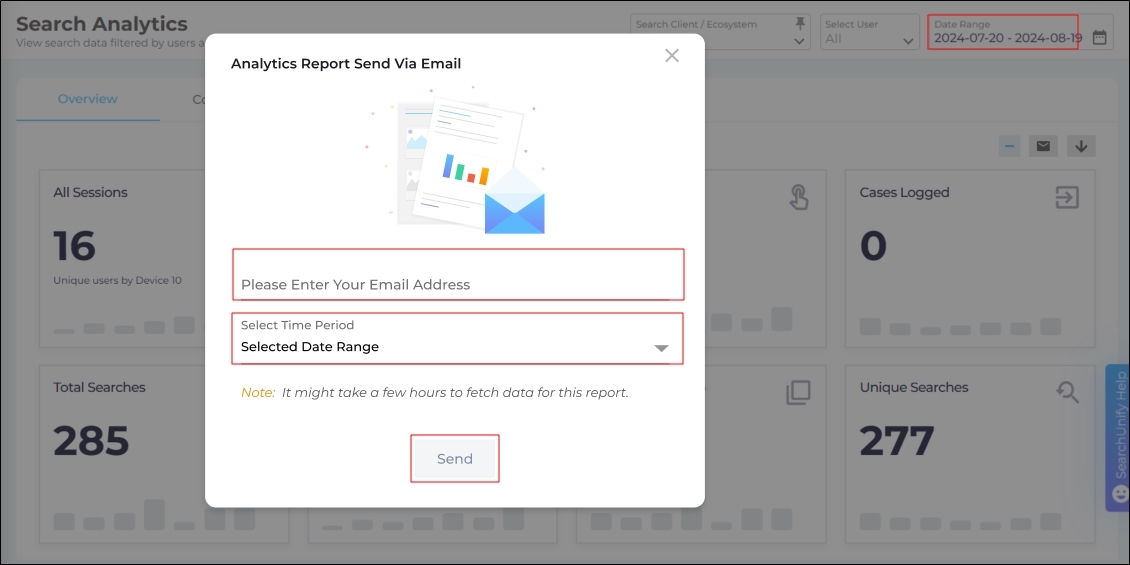
Task: Click the tap-hand icon on the card
Action: [798, 198]
